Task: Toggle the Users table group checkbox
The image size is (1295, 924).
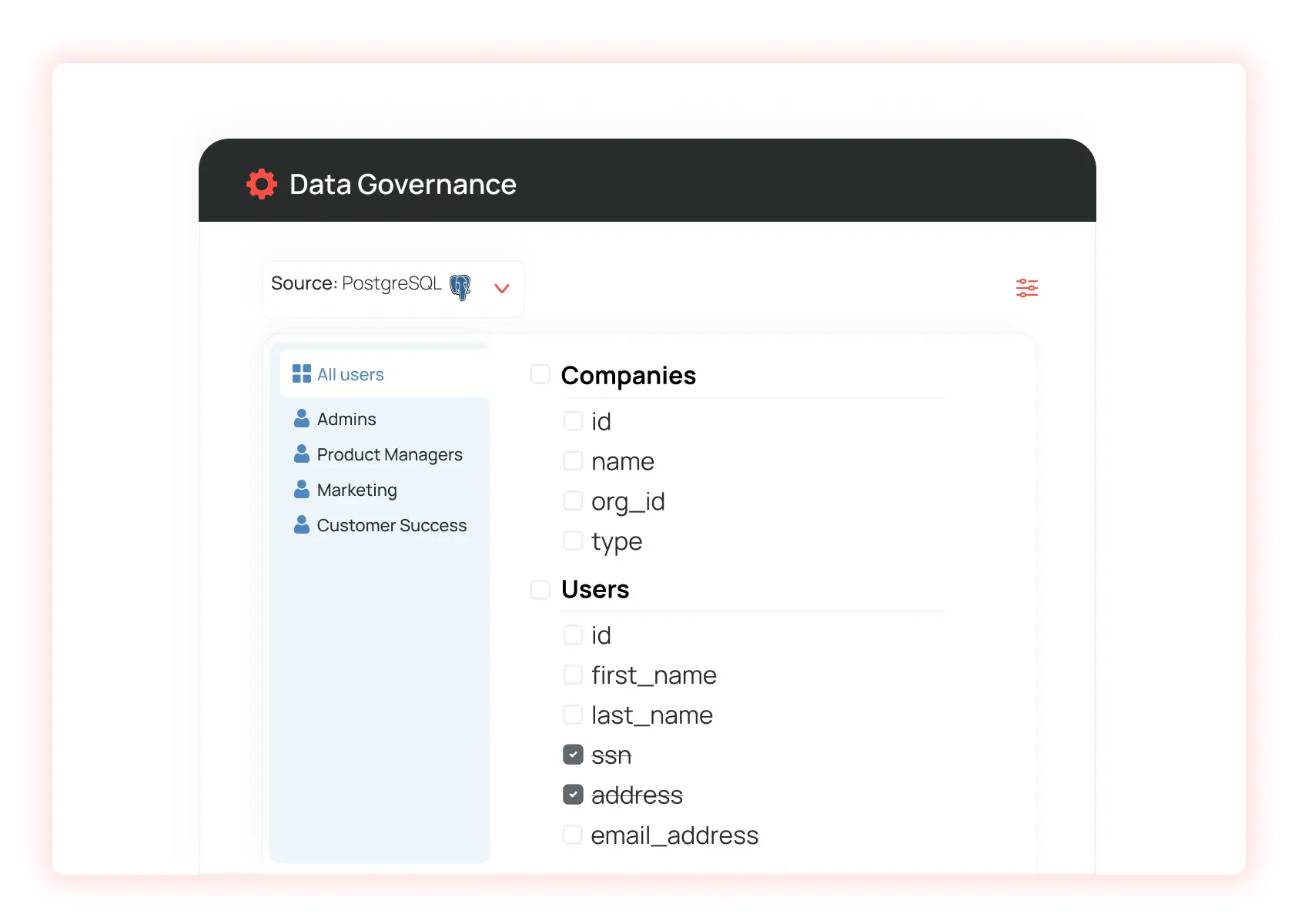Action: (540, 590)
